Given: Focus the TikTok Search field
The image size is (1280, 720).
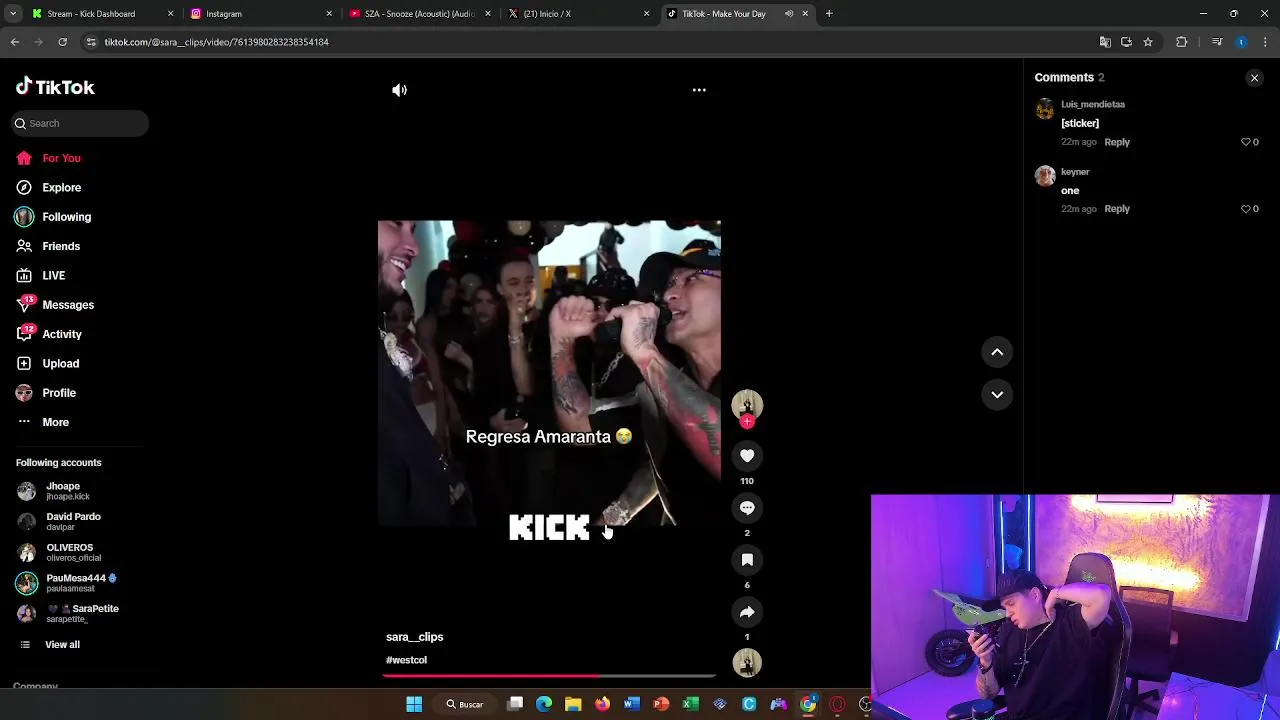Looking at the screenshot, I should pyautogui.click(x=80, y=123).
